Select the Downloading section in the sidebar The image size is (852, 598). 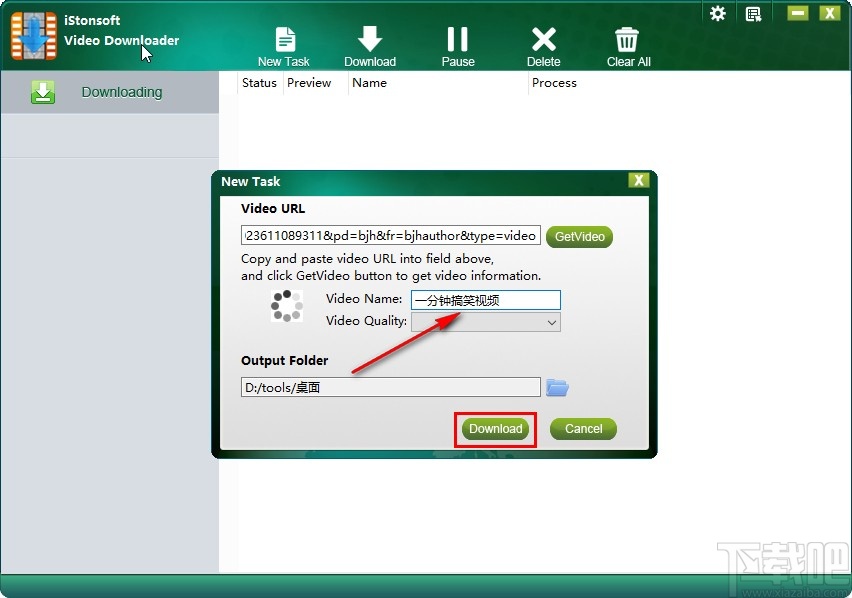click(x=121, y=91)
